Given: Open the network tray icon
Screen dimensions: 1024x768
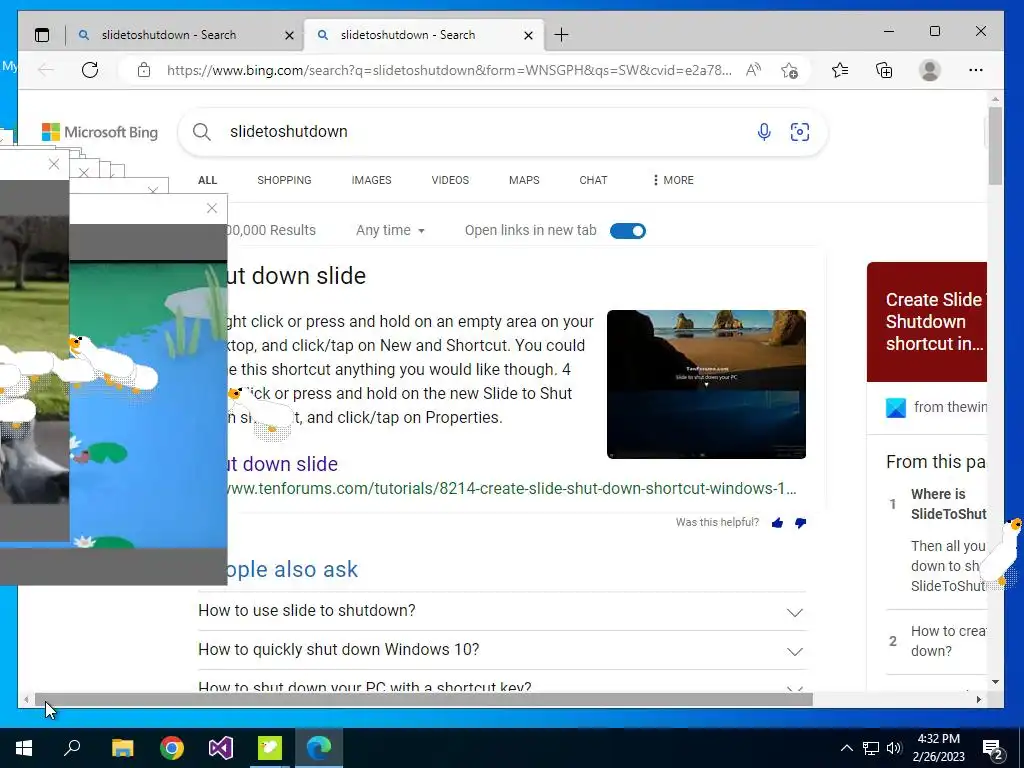Looking at the screenshot, I should point(871,748).
